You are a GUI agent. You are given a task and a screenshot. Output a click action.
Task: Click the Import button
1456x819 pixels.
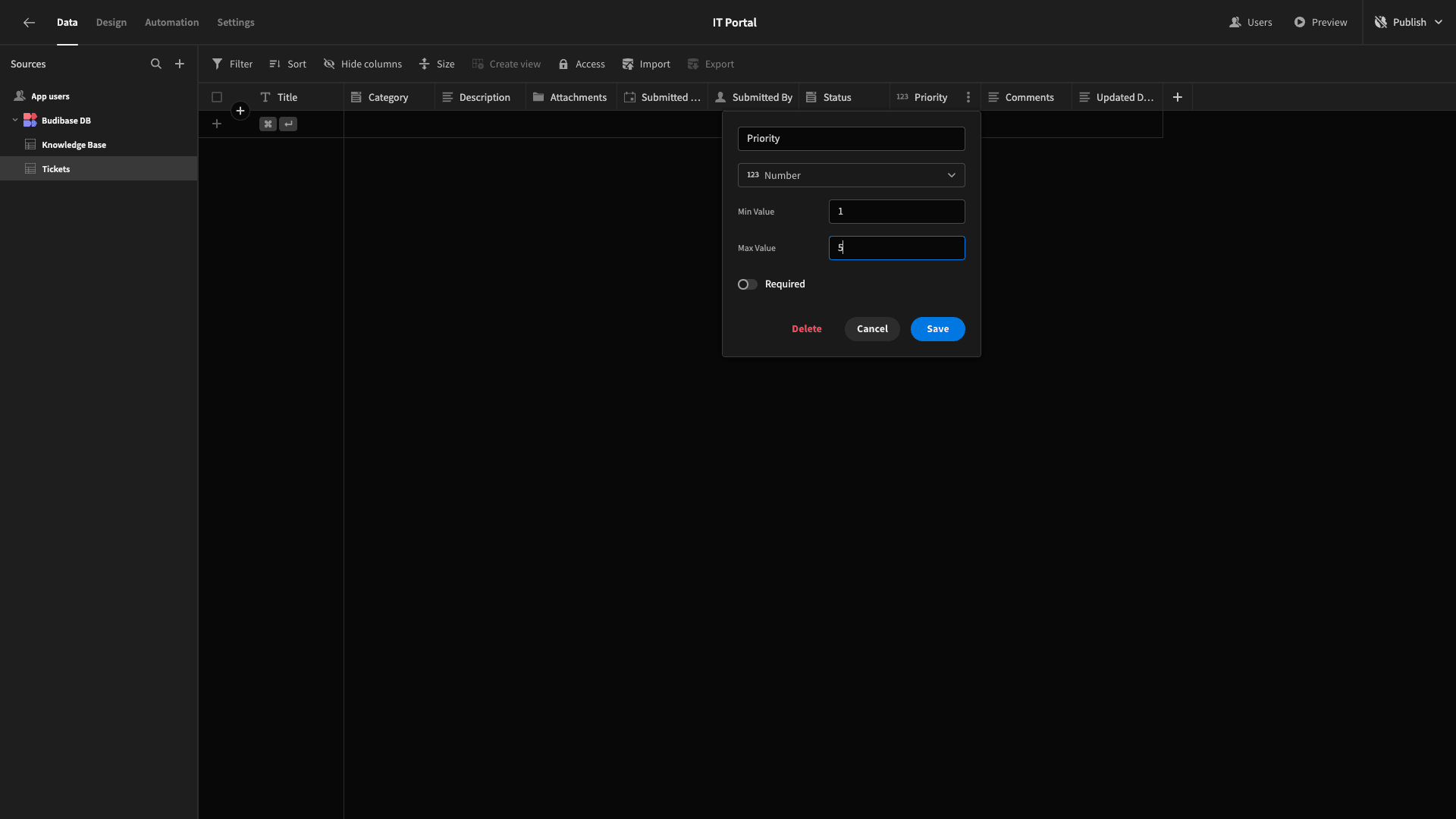646,64
